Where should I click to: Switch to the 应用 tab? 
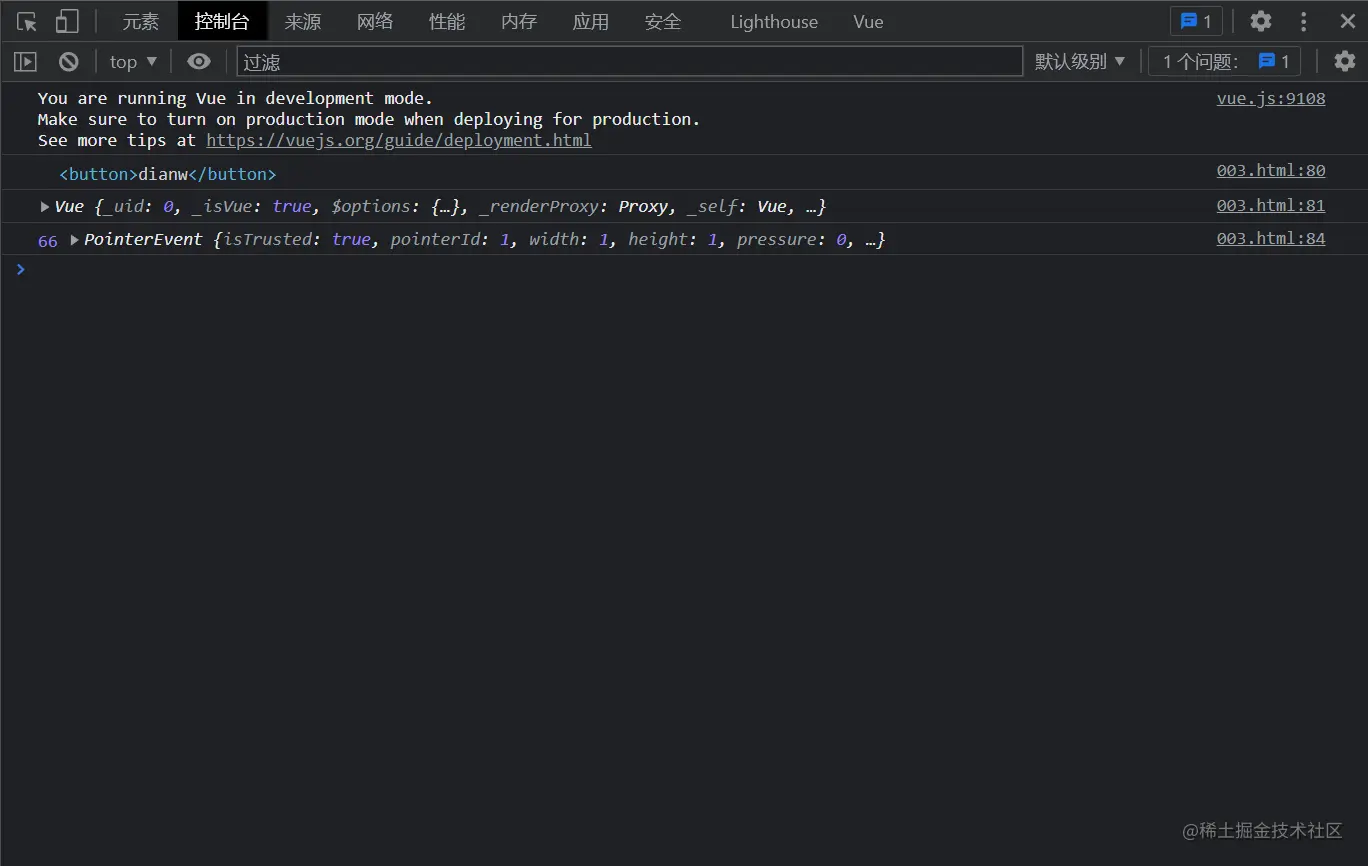(x=591, y=21)
